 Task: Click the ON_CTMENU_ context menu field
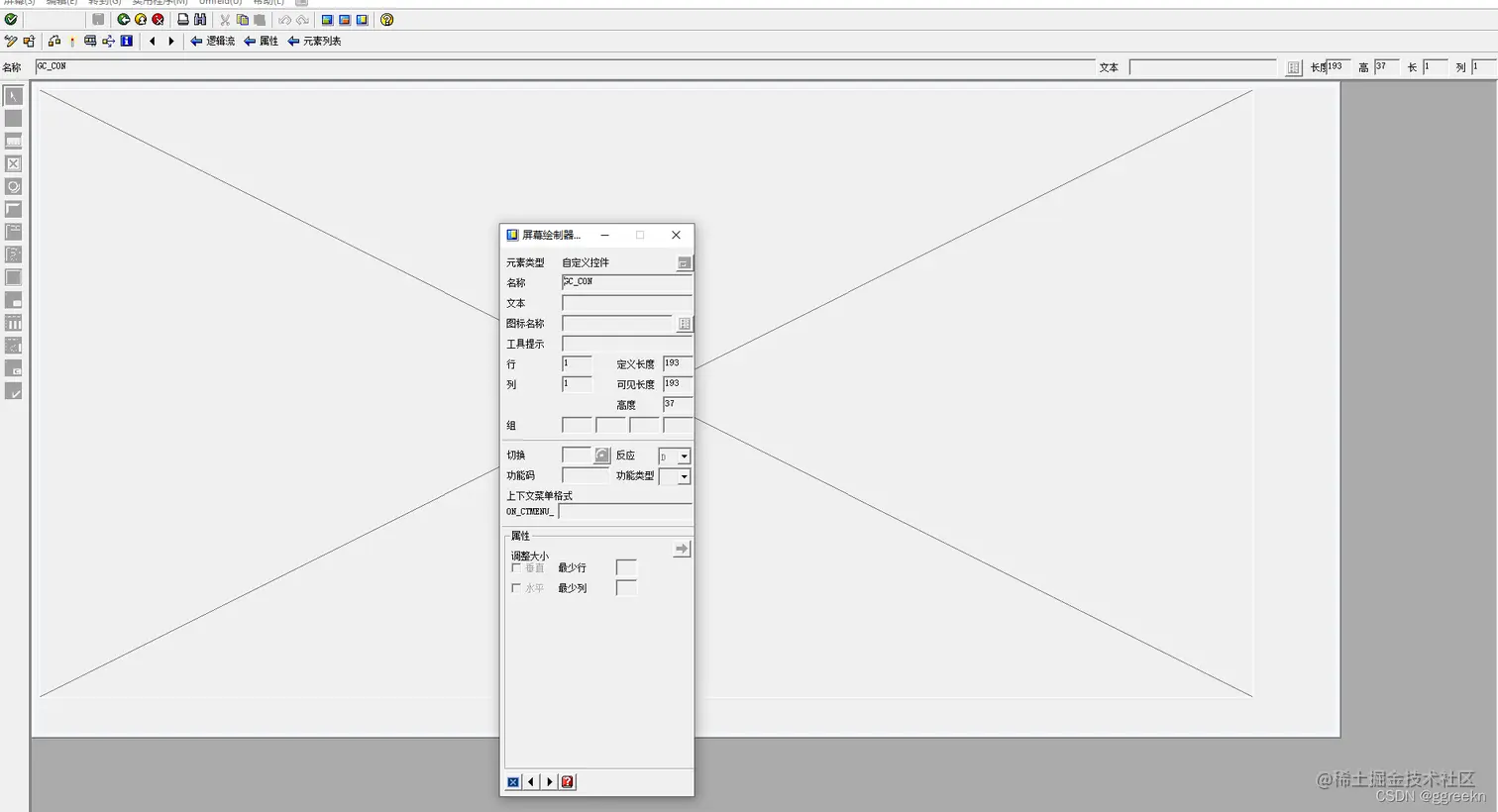[625, 511]
